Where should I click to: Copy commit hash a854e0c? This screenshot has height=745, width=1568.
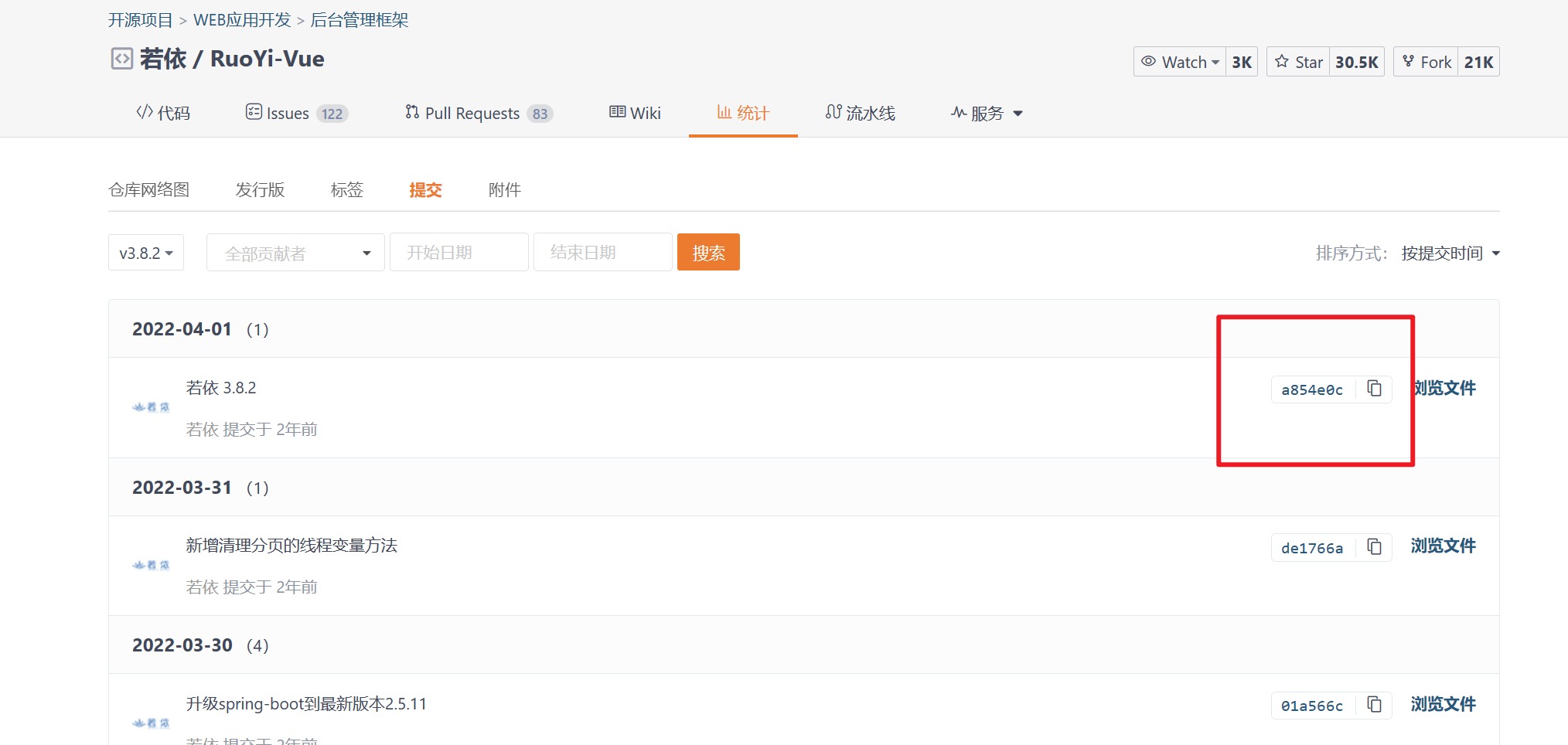1374,389
